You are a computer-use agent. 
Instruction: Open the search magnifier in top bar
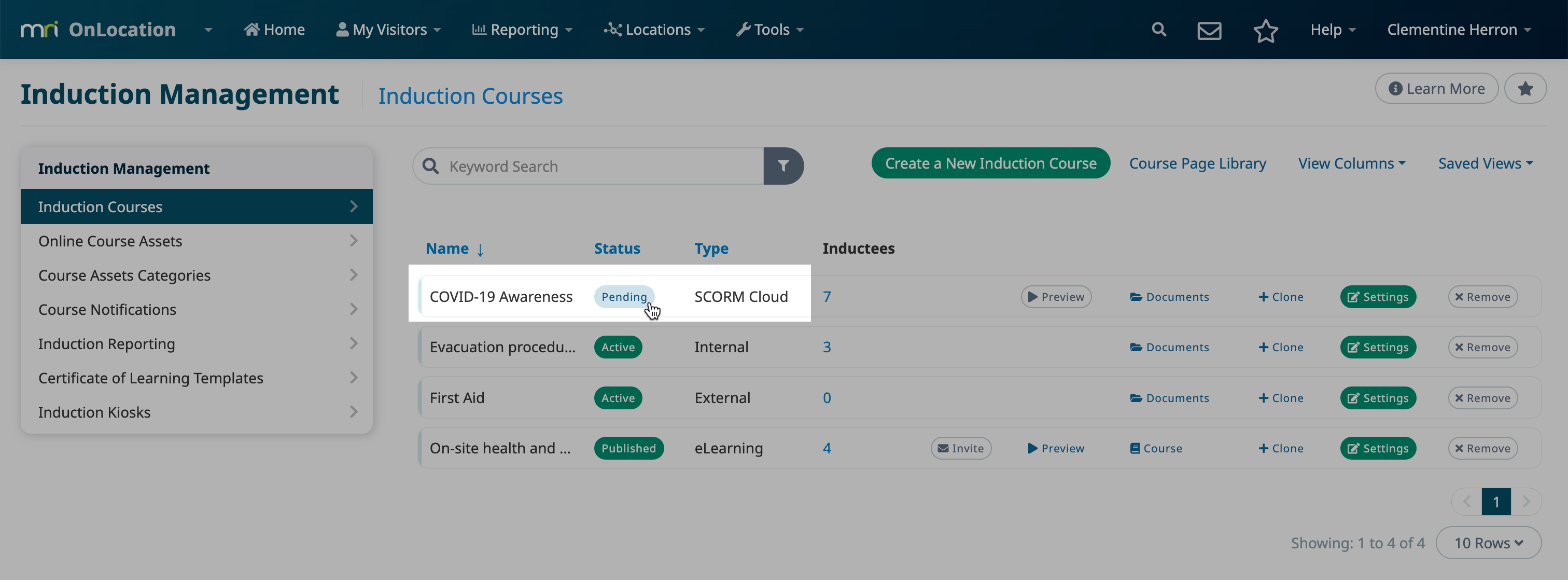point(1158,29)
